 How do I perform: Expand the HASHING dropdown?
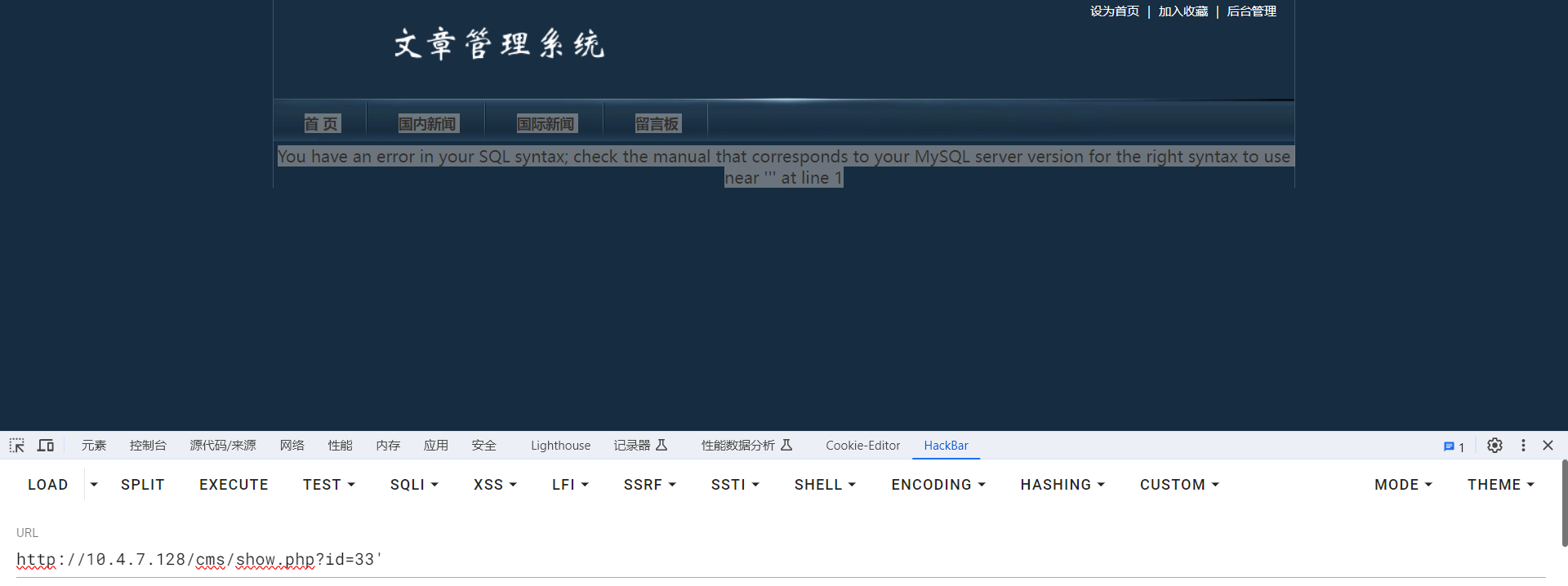point(1063,485)
